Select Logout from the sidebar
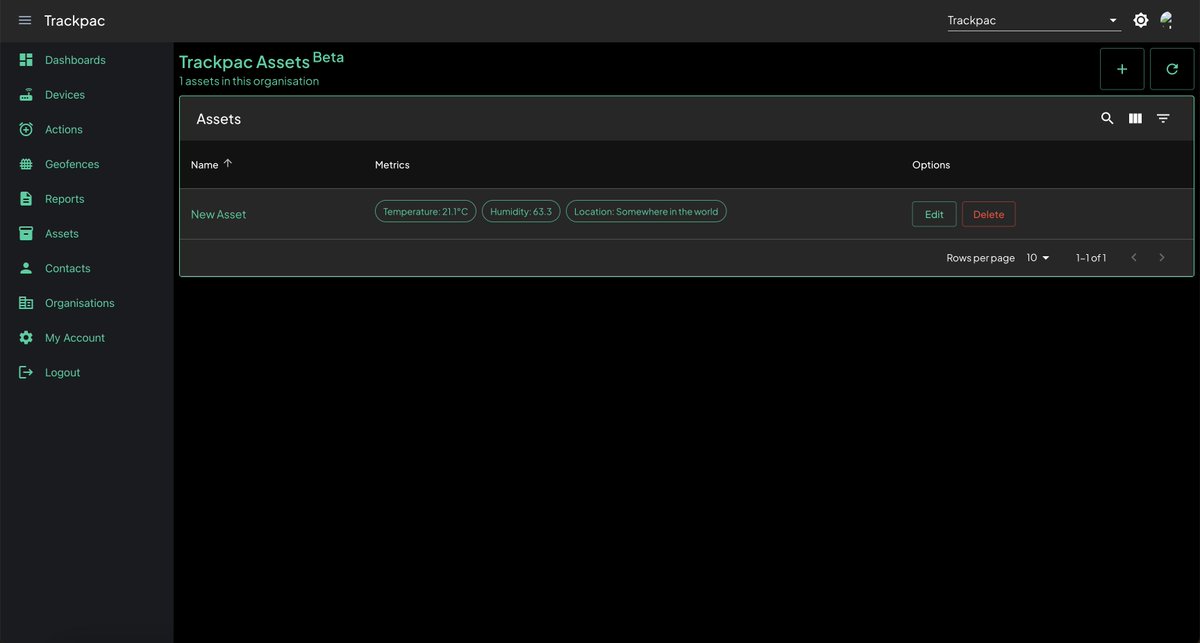1200x643 pixels. tap(63, 373)
